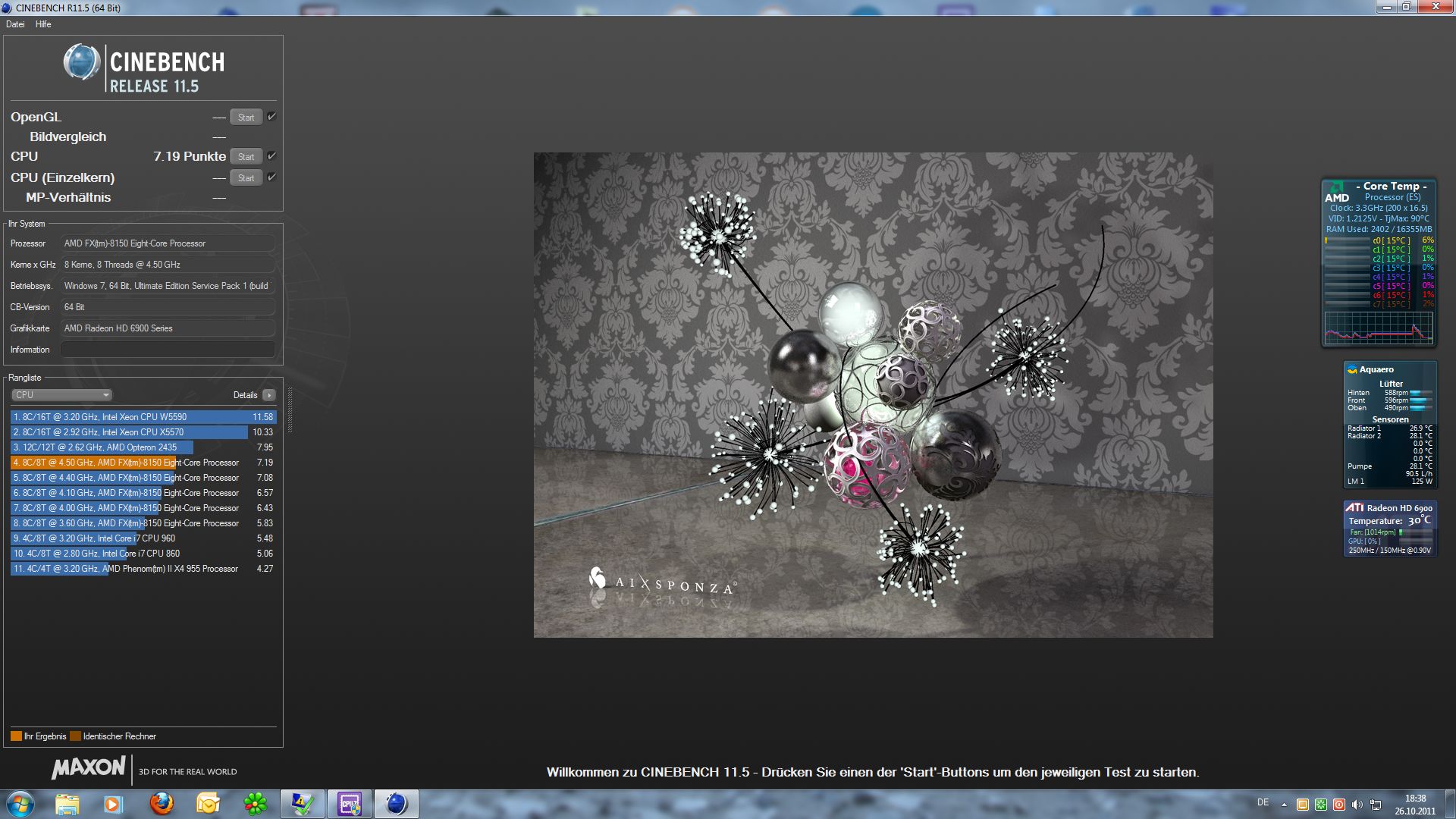Click the Cinebench globe logo

pyautogui.click(x=81, y=62)
